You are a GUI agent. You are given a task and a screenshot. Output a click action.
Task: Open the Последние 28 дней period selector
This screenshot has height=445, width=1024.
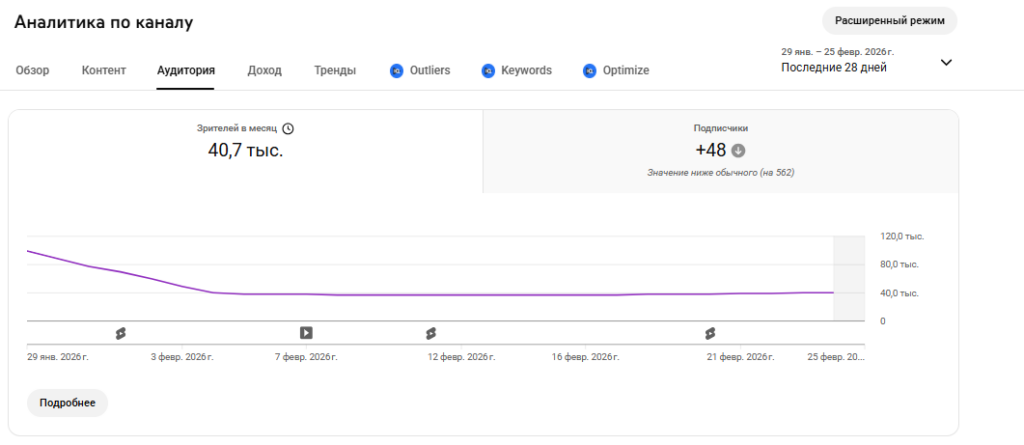(x=833, y=68)
